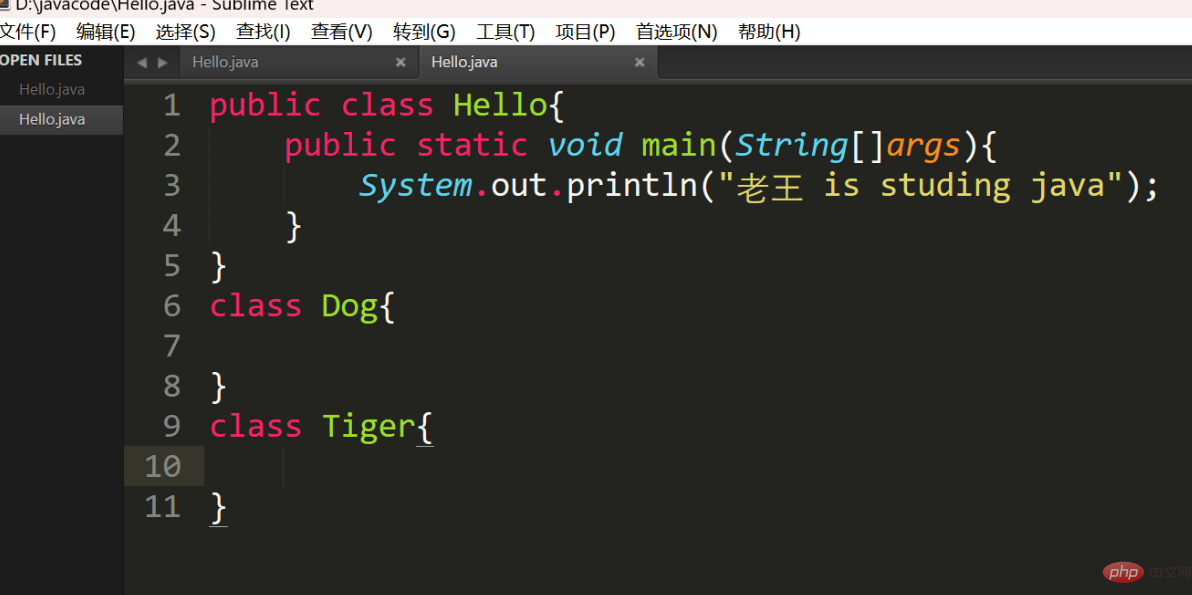Open the 查找(I) menu
The image size is (1192, 595).
point(263,32)
